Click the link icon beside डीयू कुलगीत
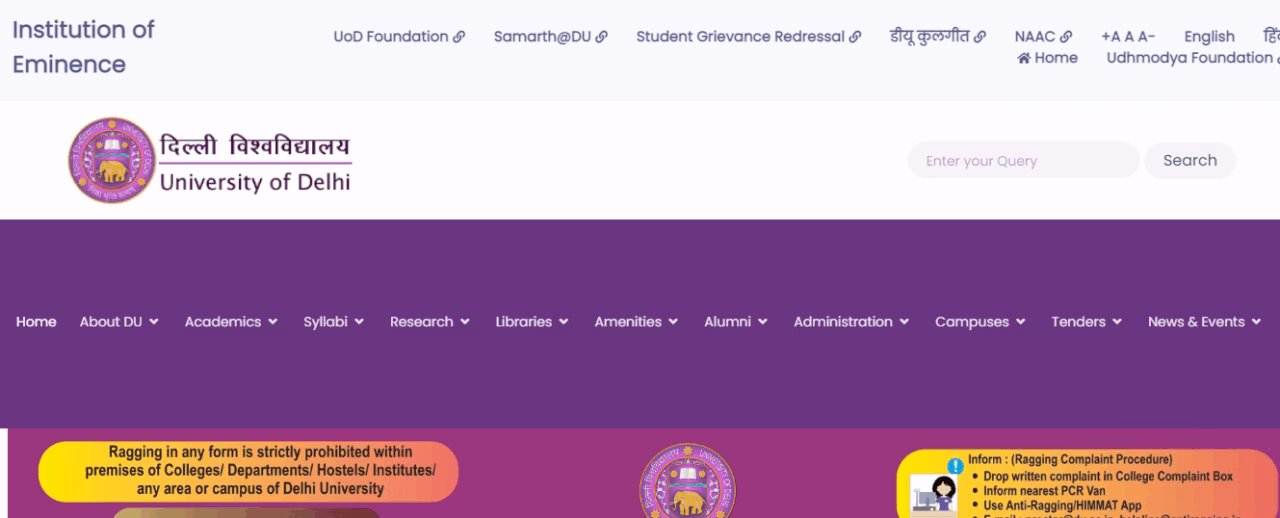Viewport: 1280px width, 518px height. click(980, 37)
